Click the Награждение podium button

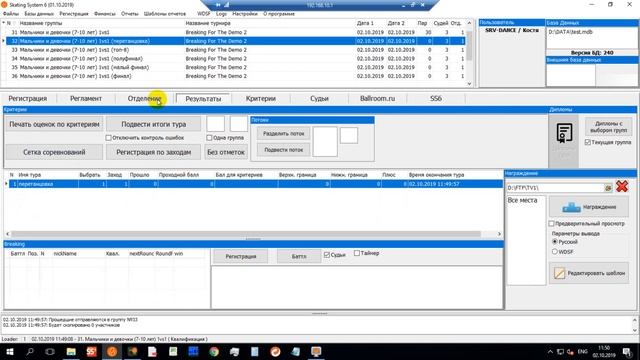tap(589, 207)
